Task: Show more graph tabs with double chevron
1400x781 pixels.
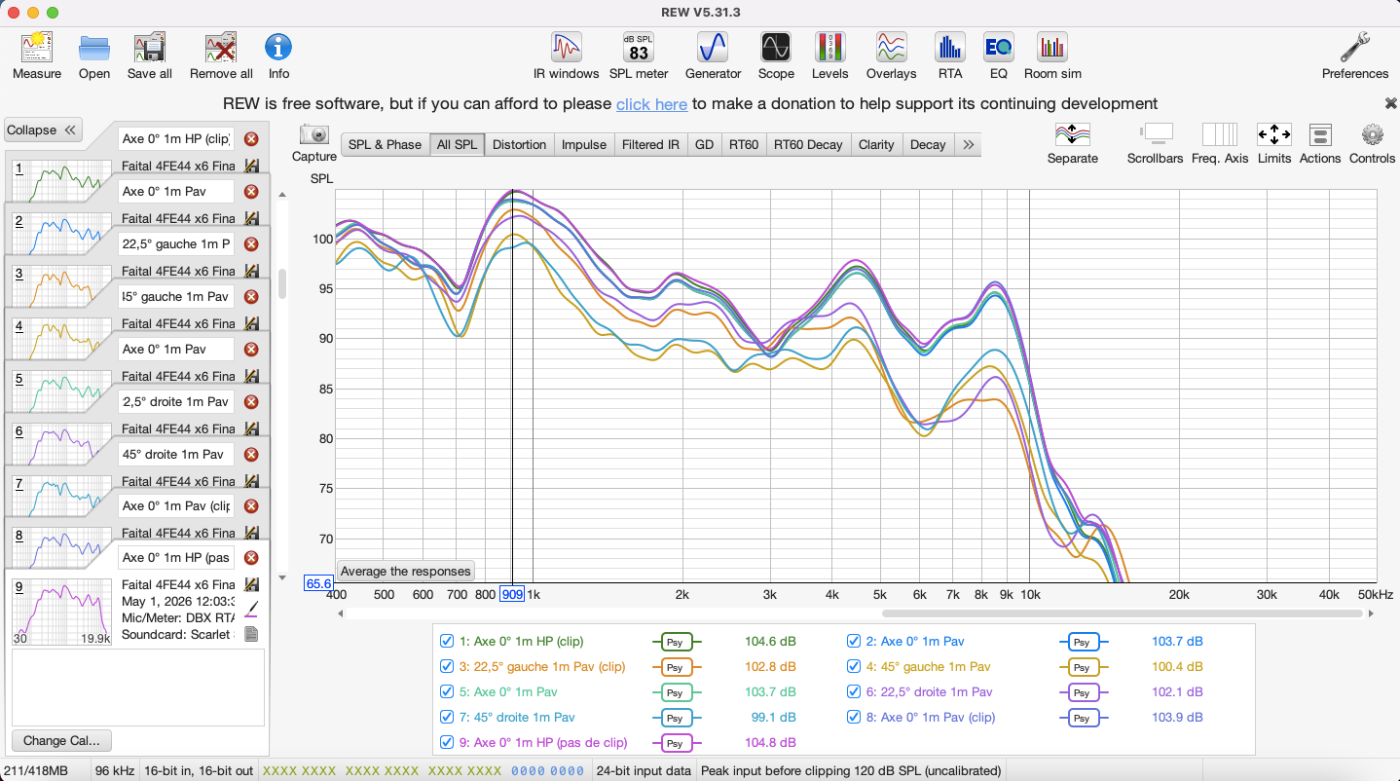Action: pos(968,145)
